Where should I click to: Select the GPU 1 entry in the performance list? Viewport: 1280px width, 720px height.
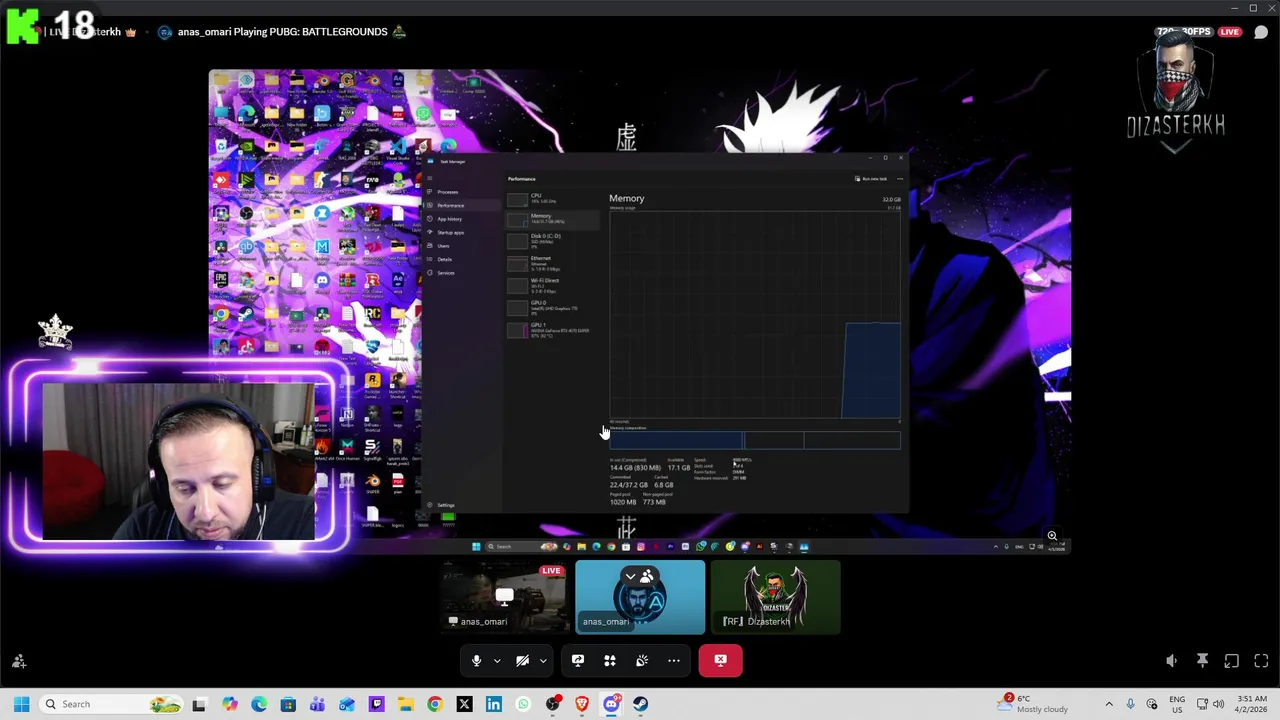click(x=552, y=330)
